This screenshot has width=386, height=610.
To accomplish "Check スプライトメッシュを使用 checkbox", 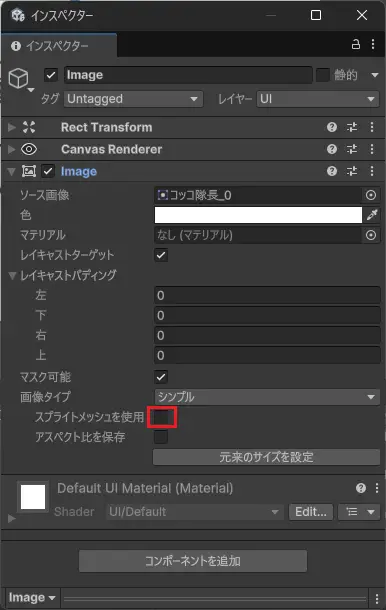I will [161, 417].
